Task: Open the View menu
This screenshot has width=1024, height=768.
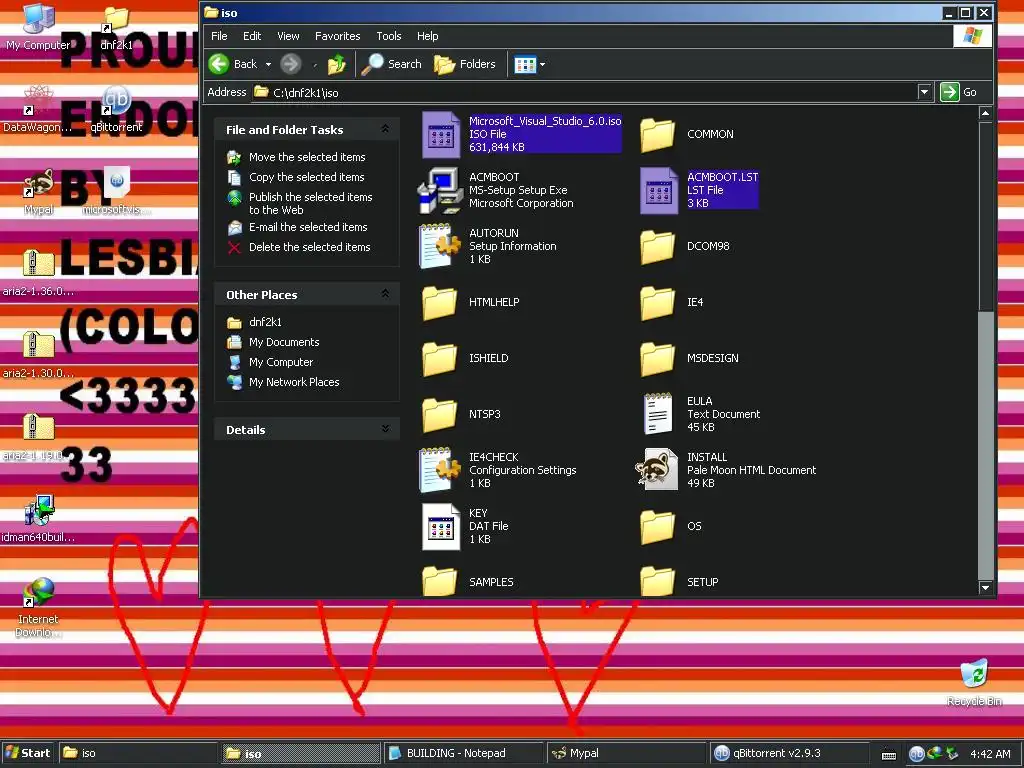Action: click(288, 36)
